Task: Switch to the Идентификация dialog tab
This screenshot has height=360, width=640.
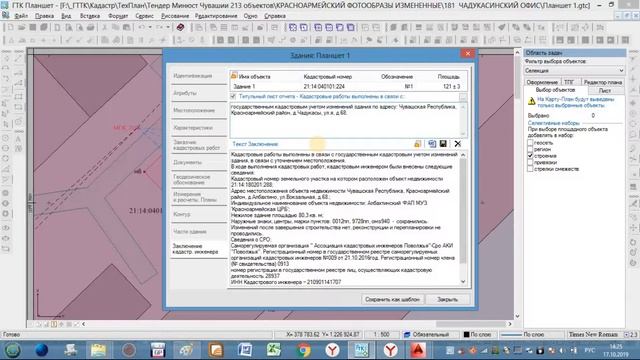Action: pyautogui.click(x=198, y=76)
